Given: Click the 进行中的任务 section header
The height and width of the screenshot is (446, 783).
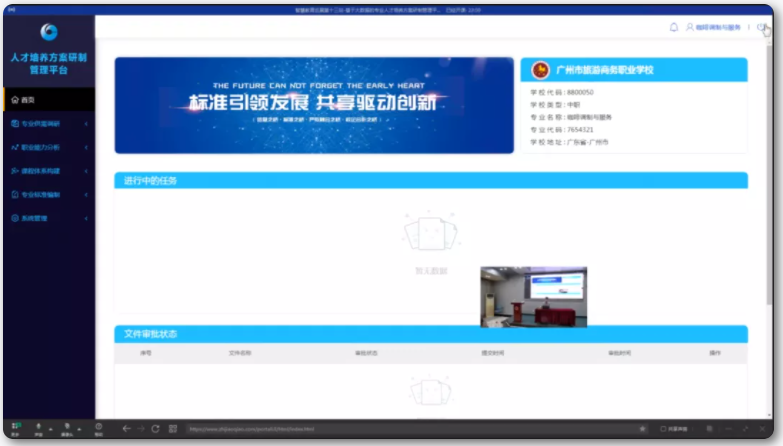Looking at the screenshot, I should coord(431,180).
